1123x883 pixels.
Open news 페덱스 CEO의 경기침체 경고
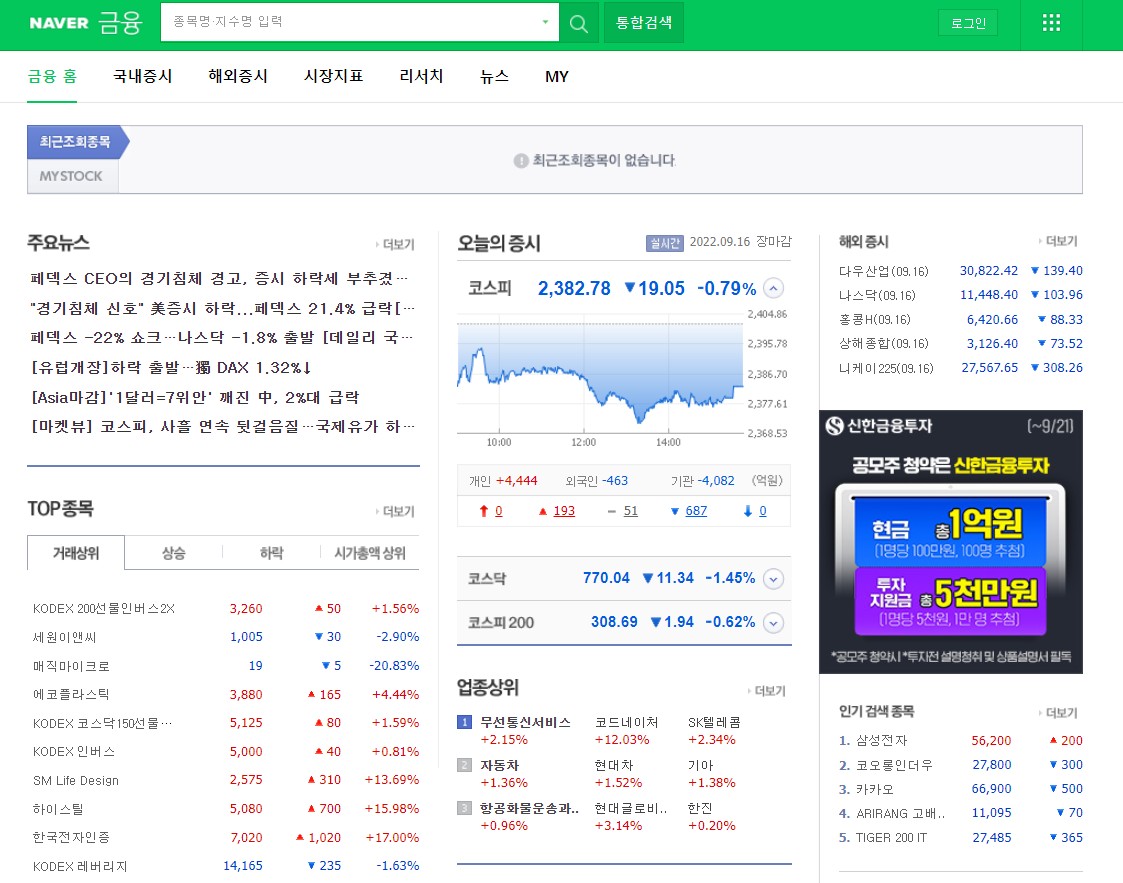point(218,279)
